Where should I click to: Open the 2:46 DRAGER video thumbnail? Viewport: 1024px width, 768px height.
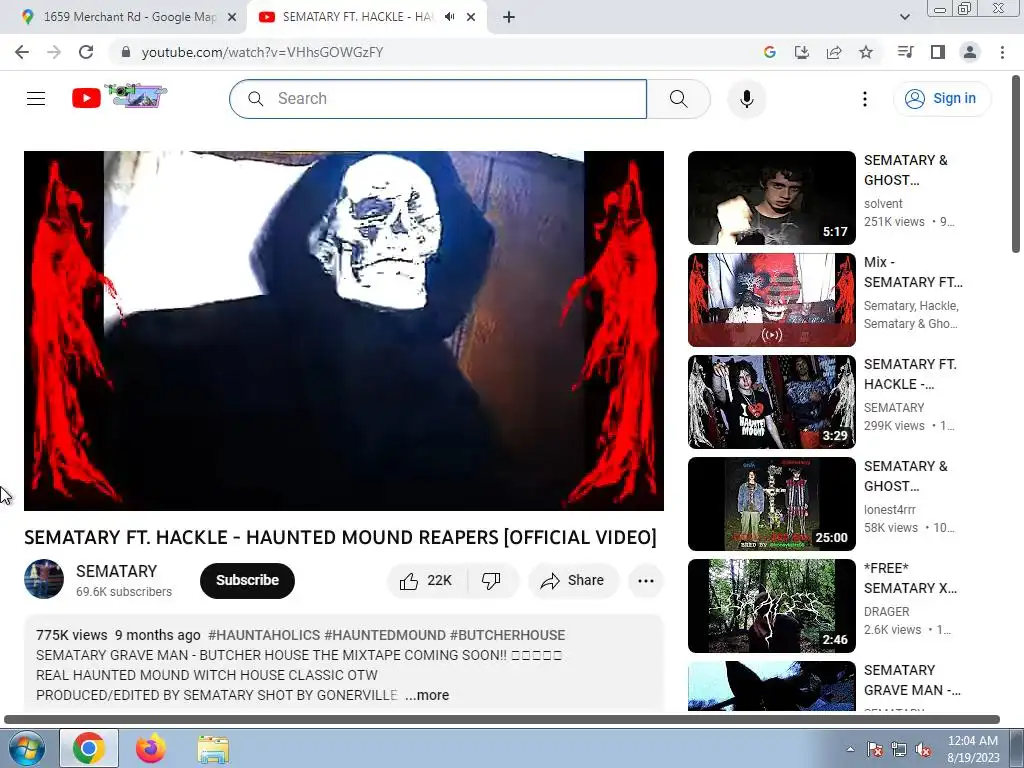[771, 605]
